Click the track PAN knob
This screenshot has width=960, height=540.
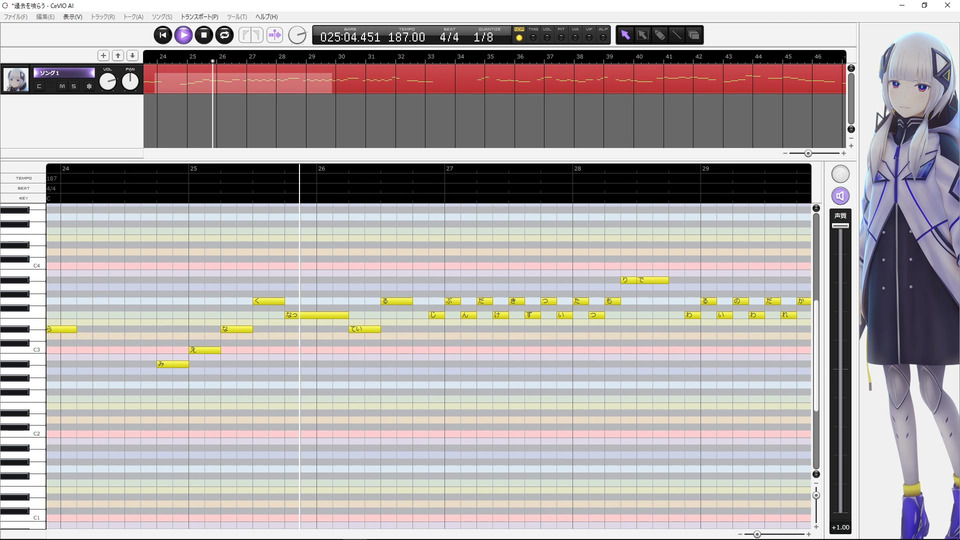click(x=130, y=81)
